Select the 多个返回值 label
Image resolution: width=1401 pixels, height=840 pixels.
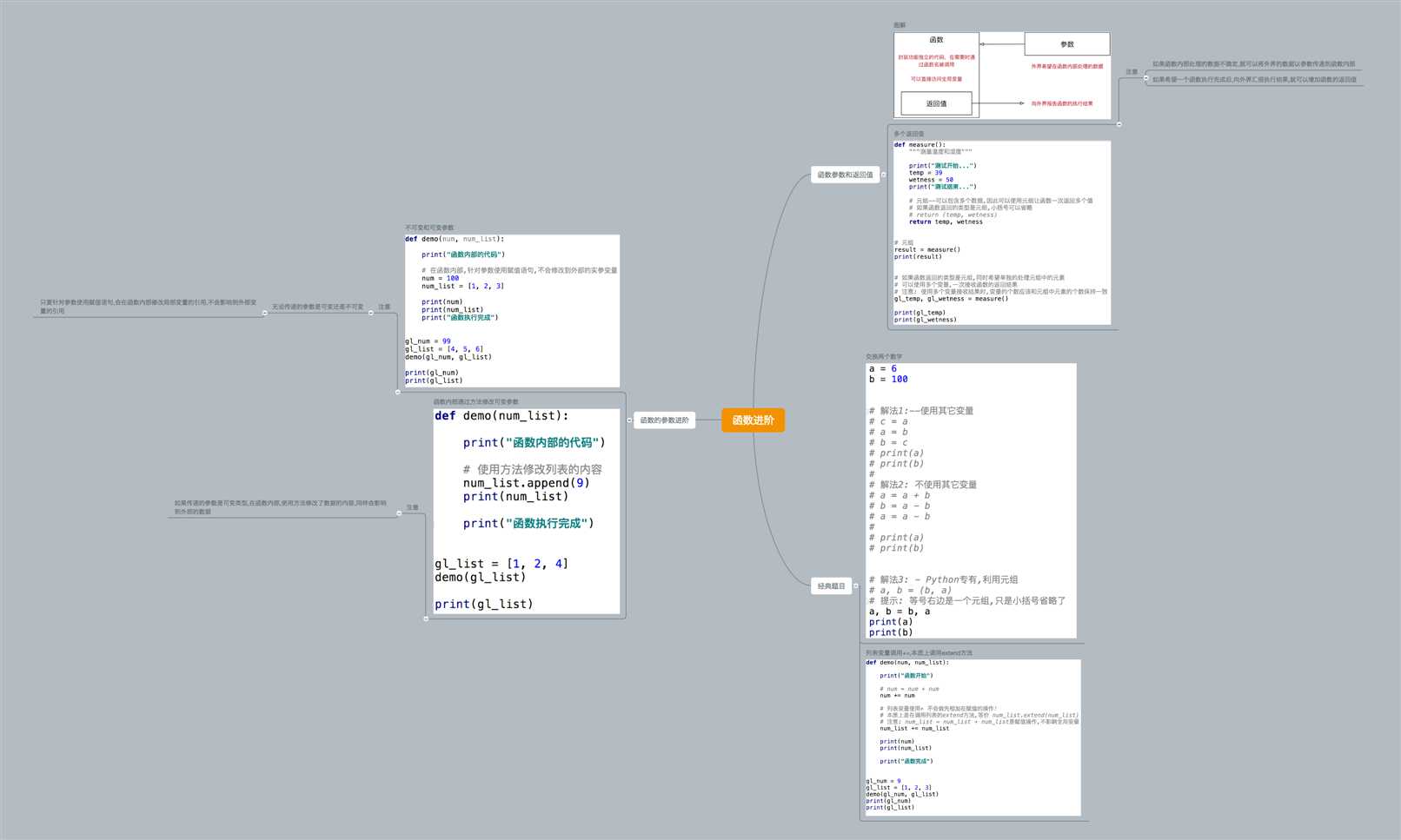pos(909,134)
